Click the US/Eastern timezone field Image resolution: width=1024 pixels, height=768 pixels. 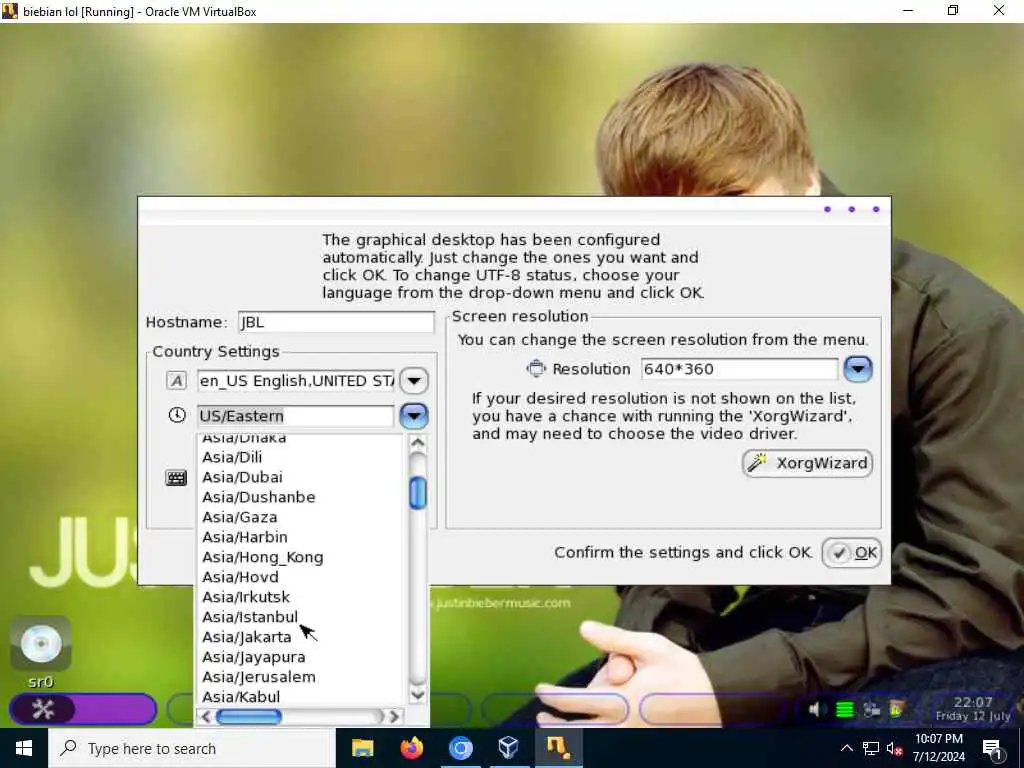point(296,416)
